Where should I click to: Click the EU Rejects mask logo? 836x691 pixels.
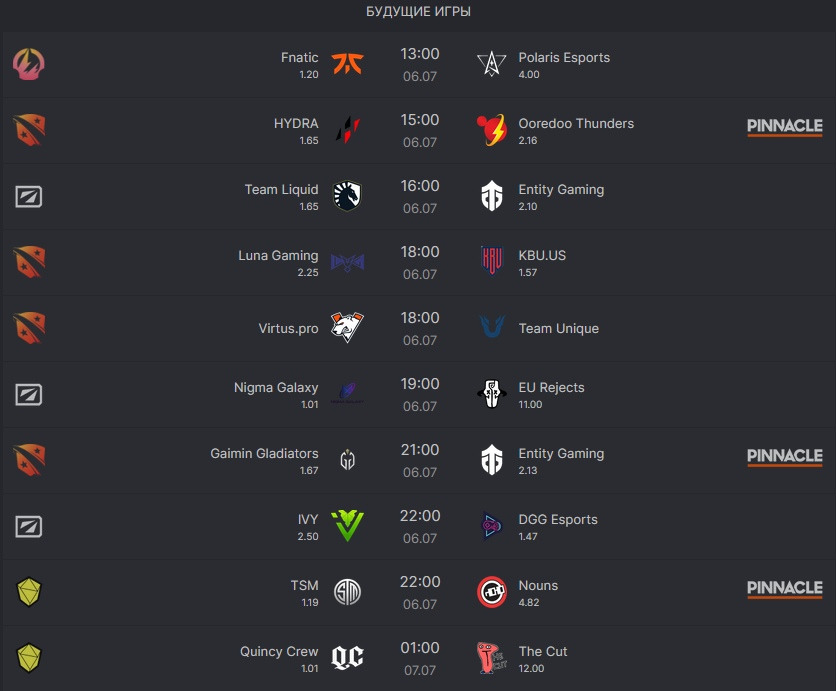point(492,394)
